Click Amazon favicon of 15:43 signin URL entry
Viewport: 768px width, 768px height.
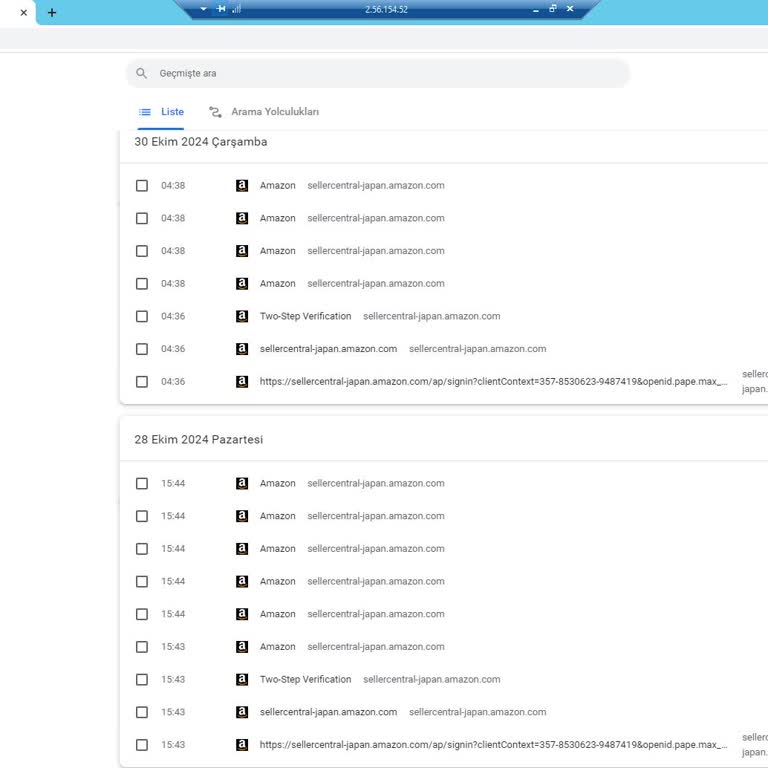(x=242, y=745)
